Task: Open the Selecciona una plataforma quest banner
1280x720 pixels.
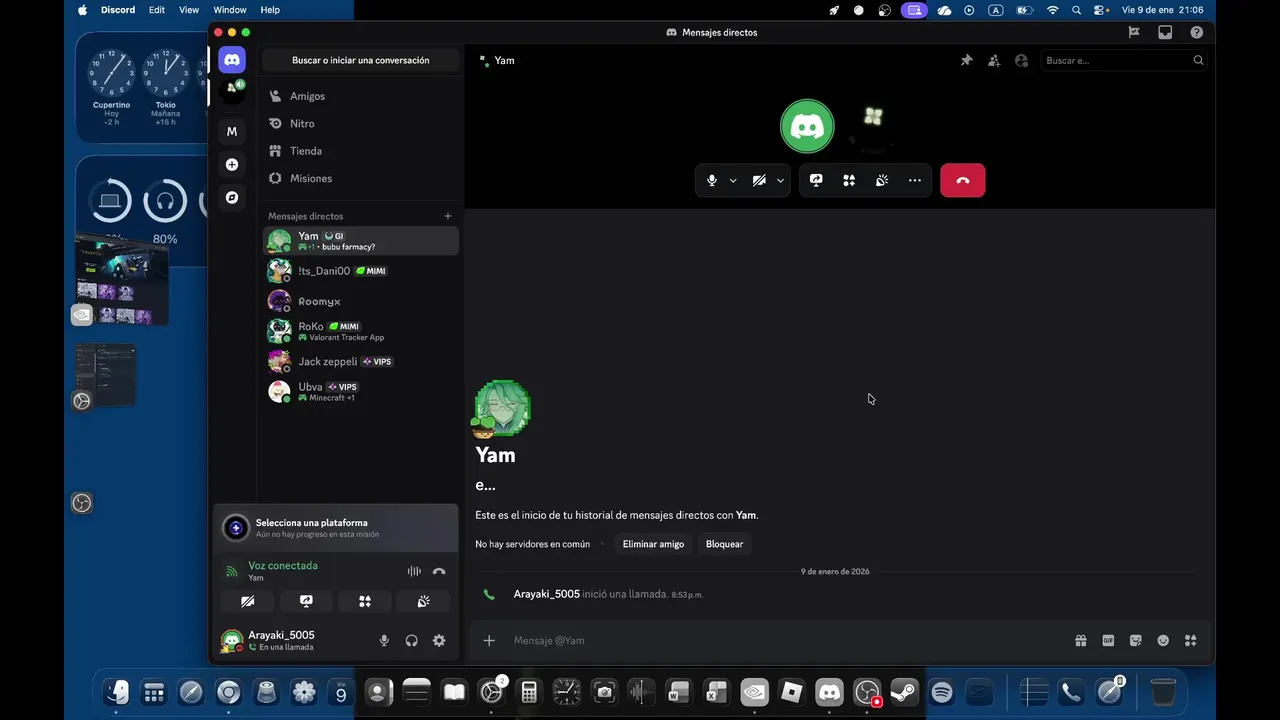Action: coord(336,528)
